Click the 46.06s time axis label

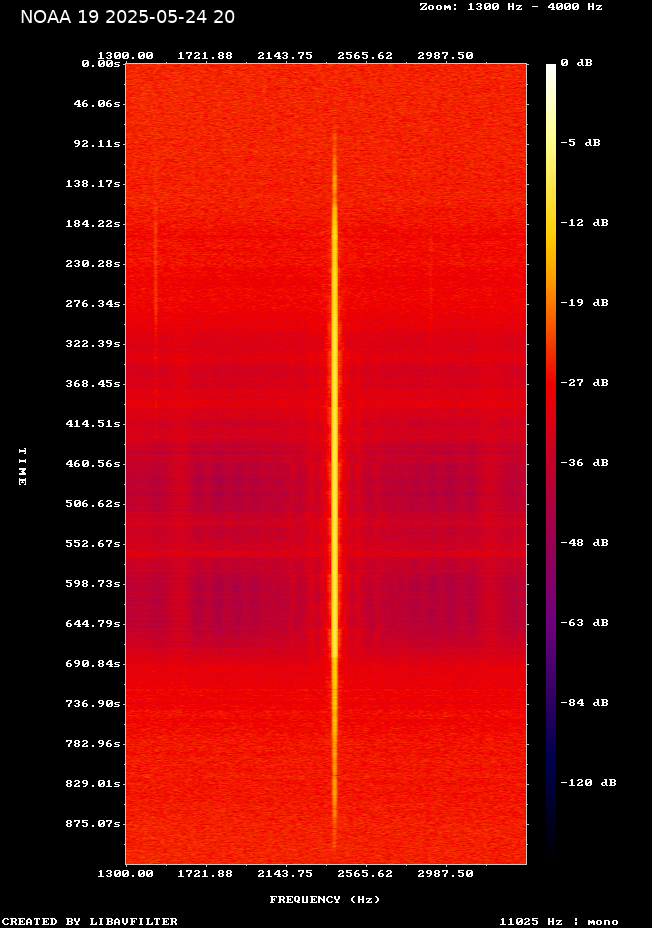point(97,104)
